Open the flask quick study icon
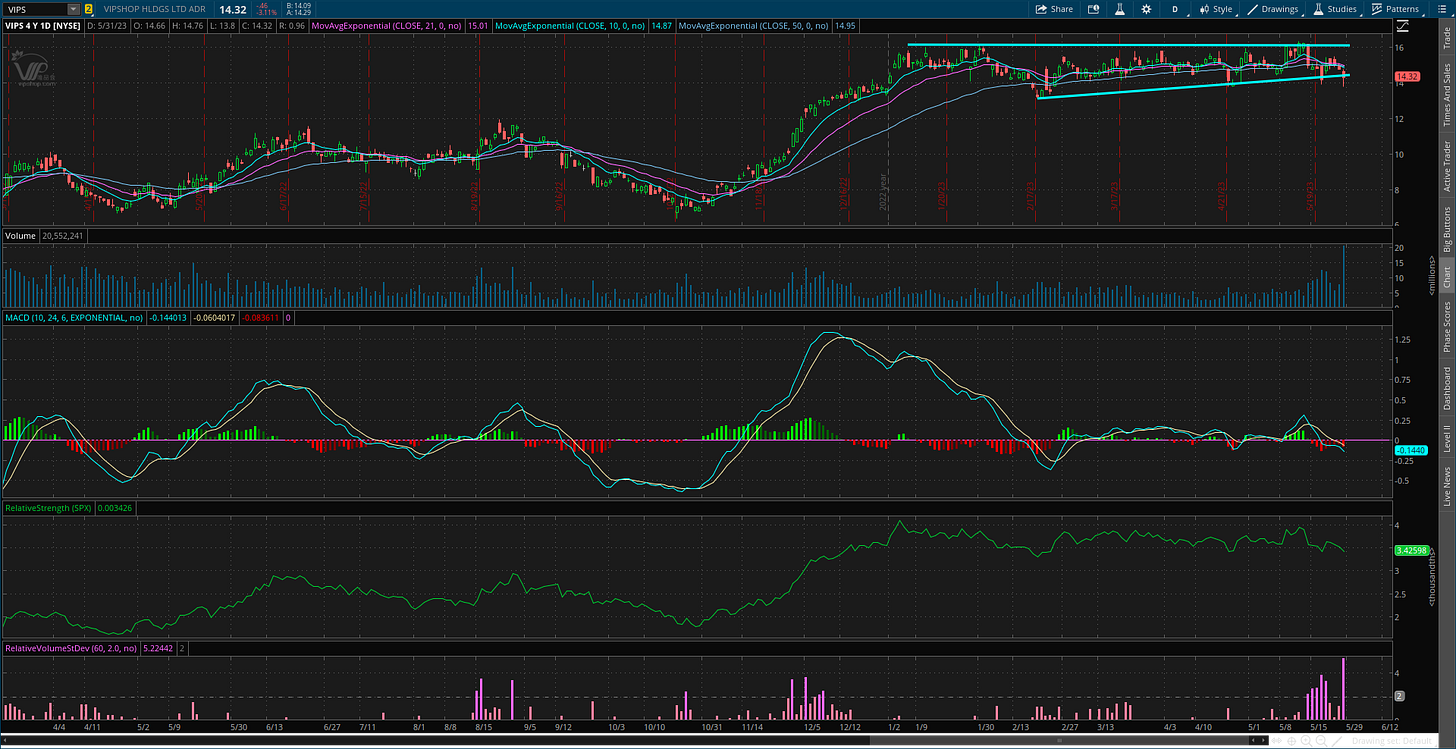 tap(1121, 9)
